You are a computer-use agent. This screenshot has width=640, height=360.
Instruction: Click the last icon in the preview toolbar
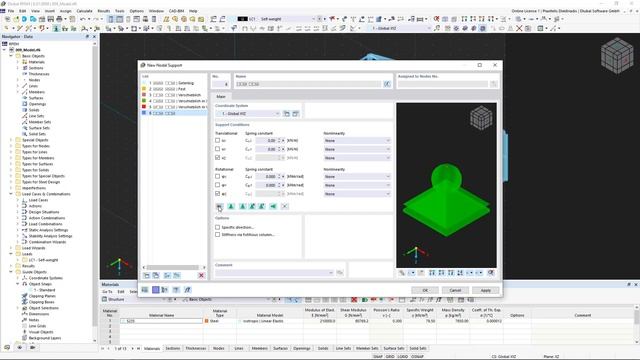[491, 273]
